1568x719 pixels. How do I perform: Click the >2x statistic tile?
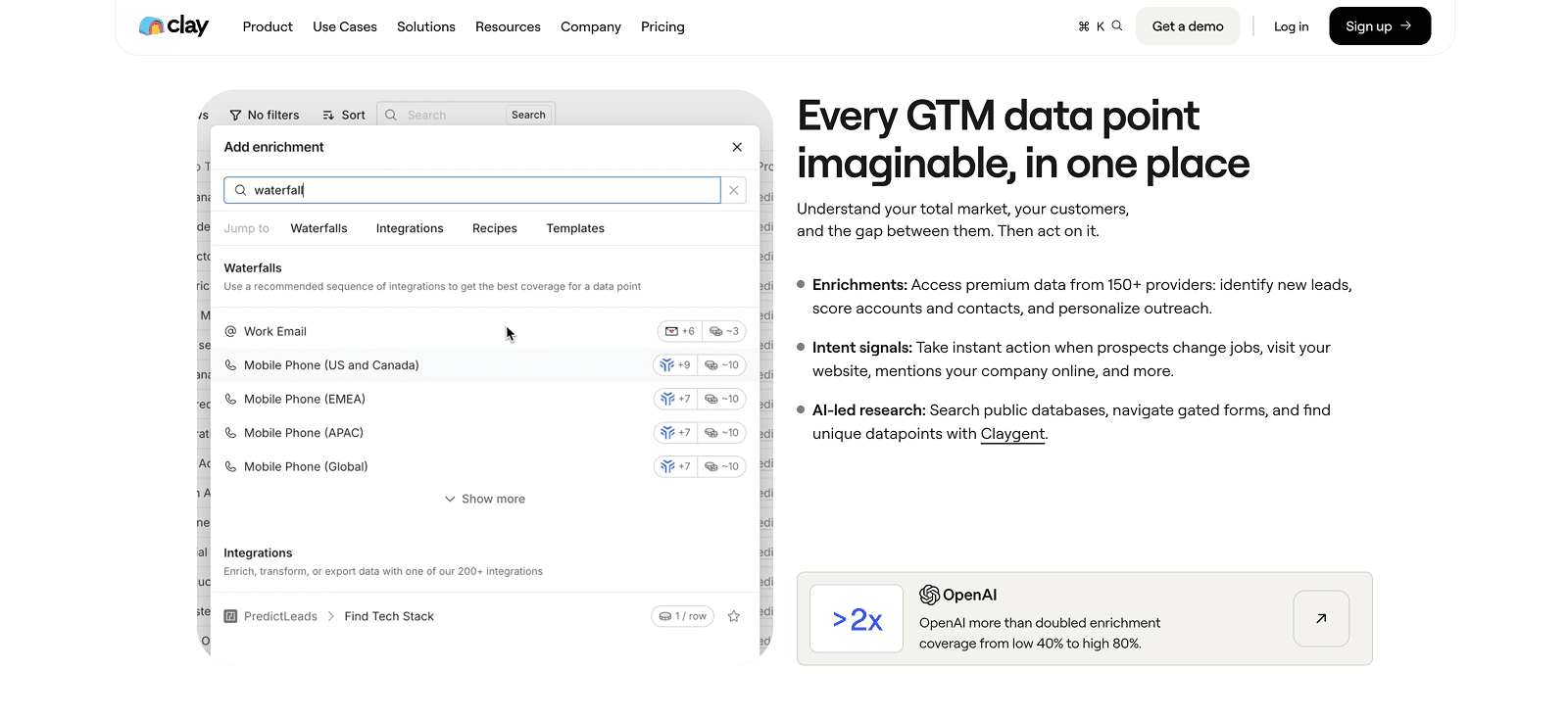point(857,619)
